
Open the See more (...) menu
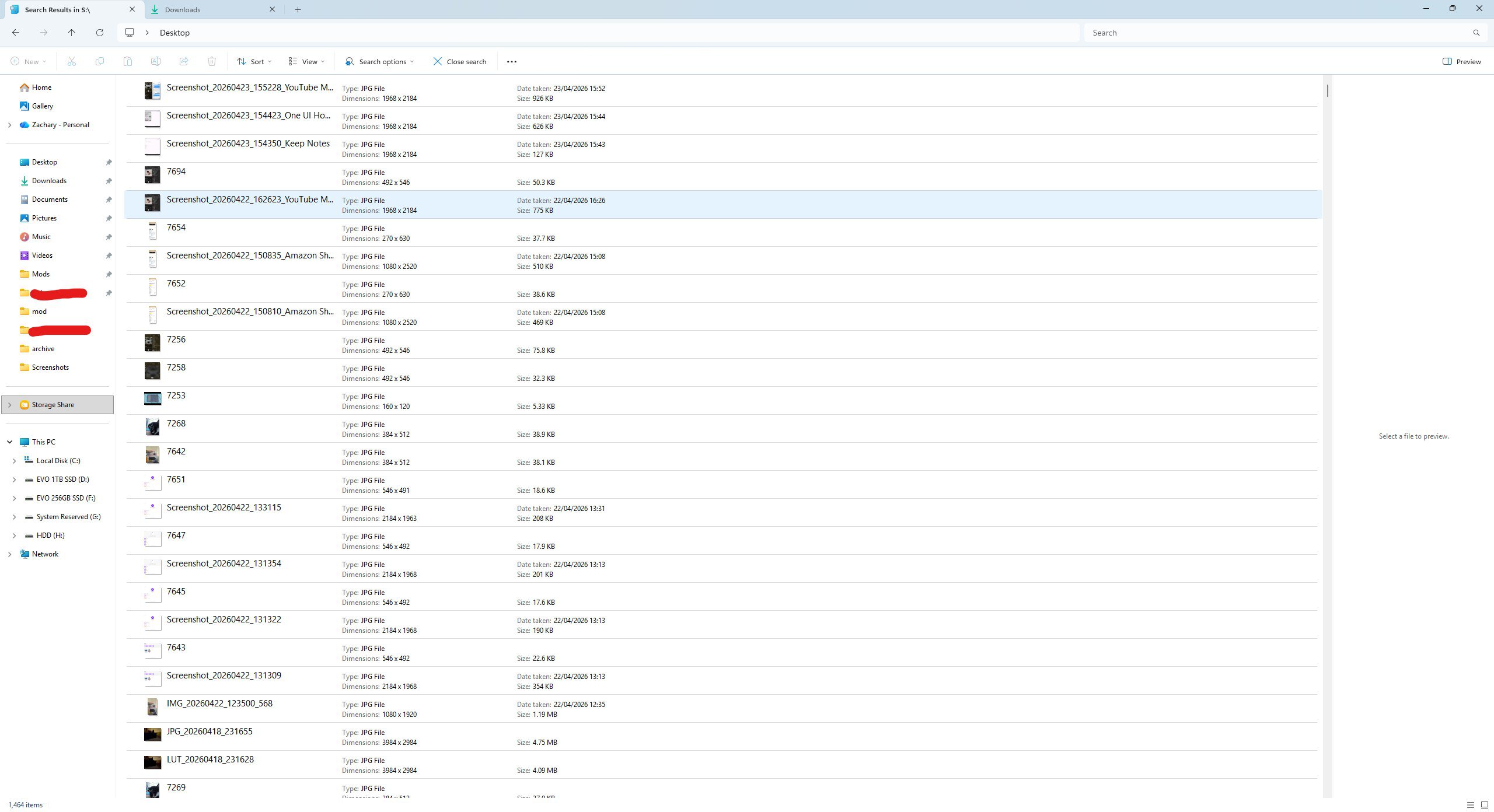point(512,61)
